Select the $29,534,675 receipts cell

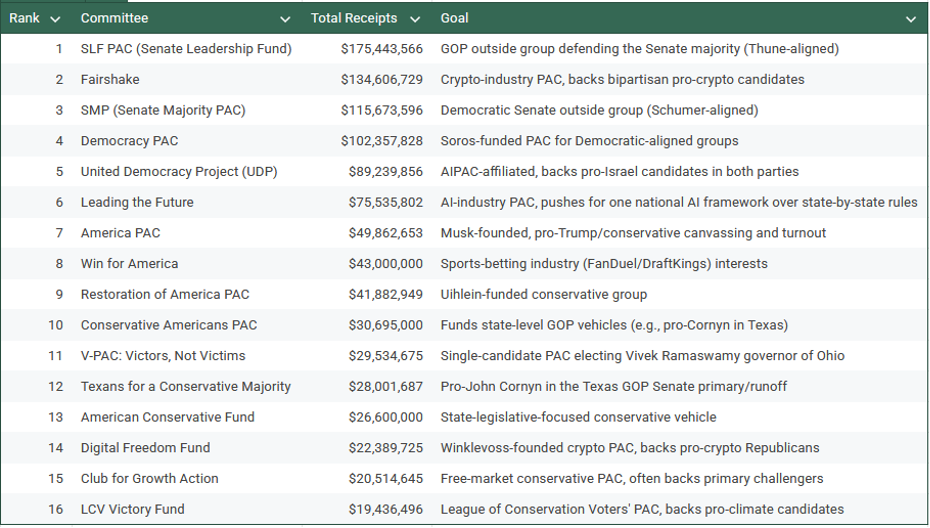368,356
